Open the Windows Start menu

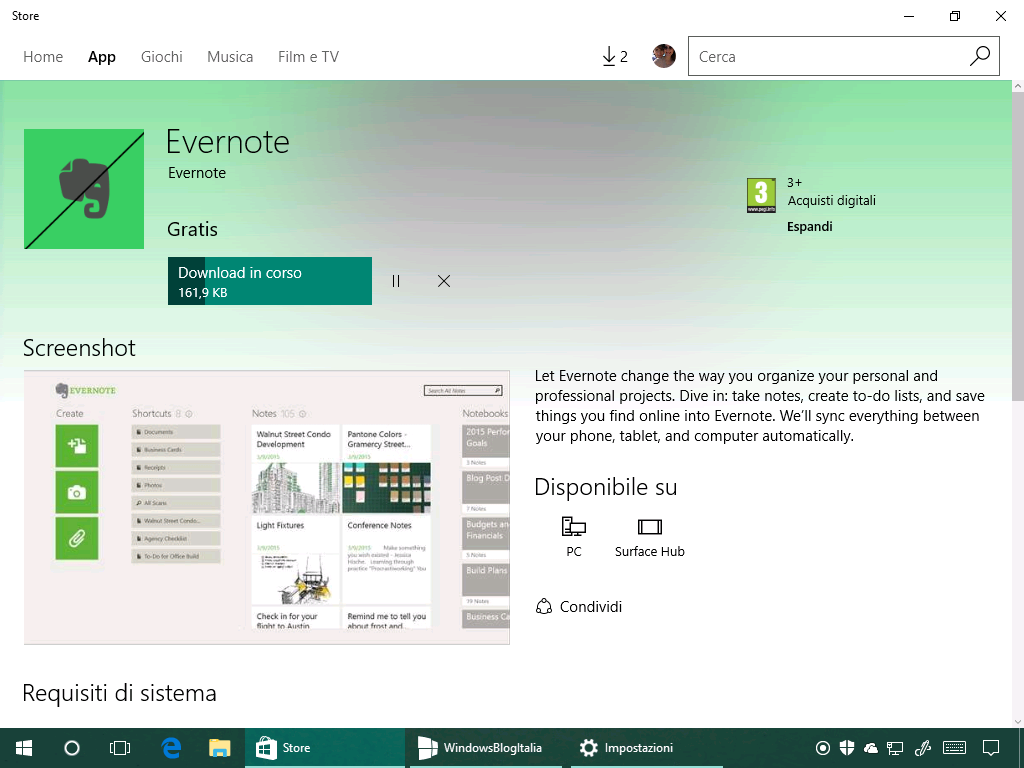pyautogui.click(x=24, y=748)
